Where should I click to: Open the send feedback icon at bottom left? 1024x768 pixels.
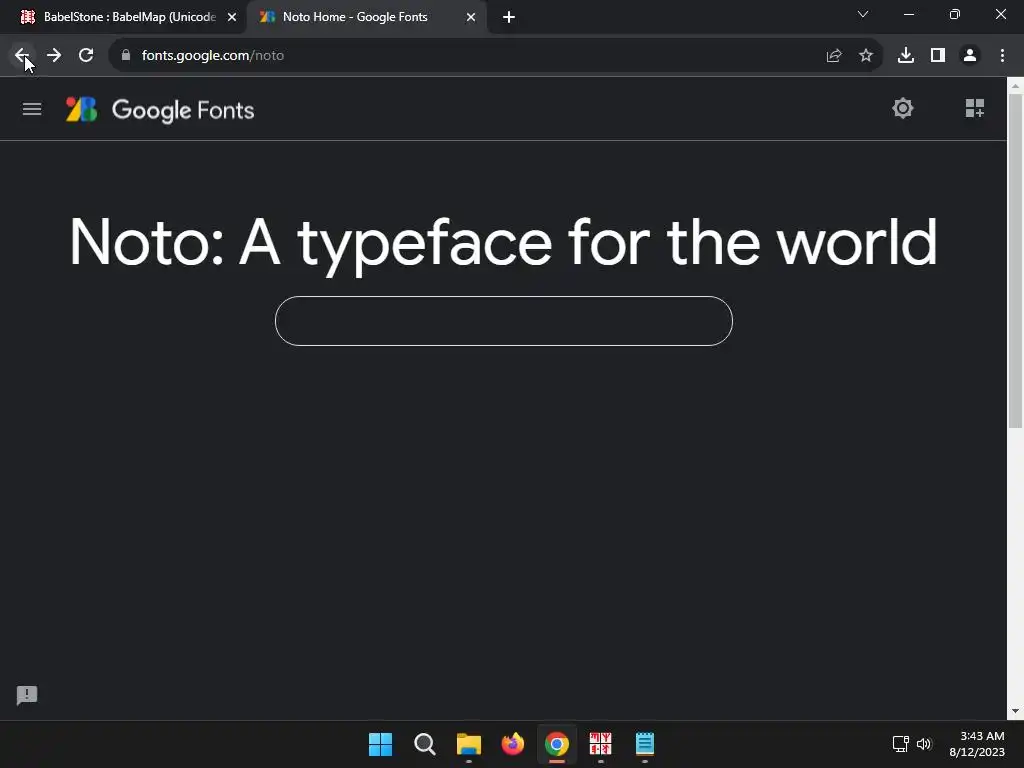[x=27, y=695]
